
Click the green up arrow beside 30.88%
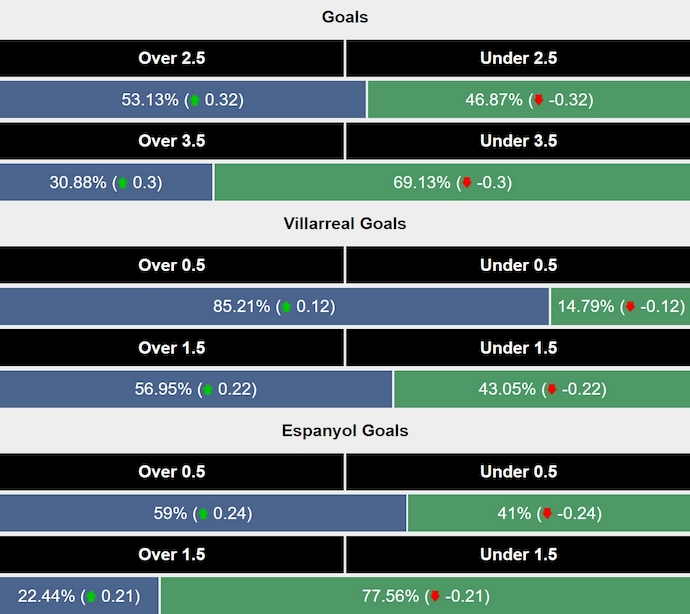coord(122,183)
